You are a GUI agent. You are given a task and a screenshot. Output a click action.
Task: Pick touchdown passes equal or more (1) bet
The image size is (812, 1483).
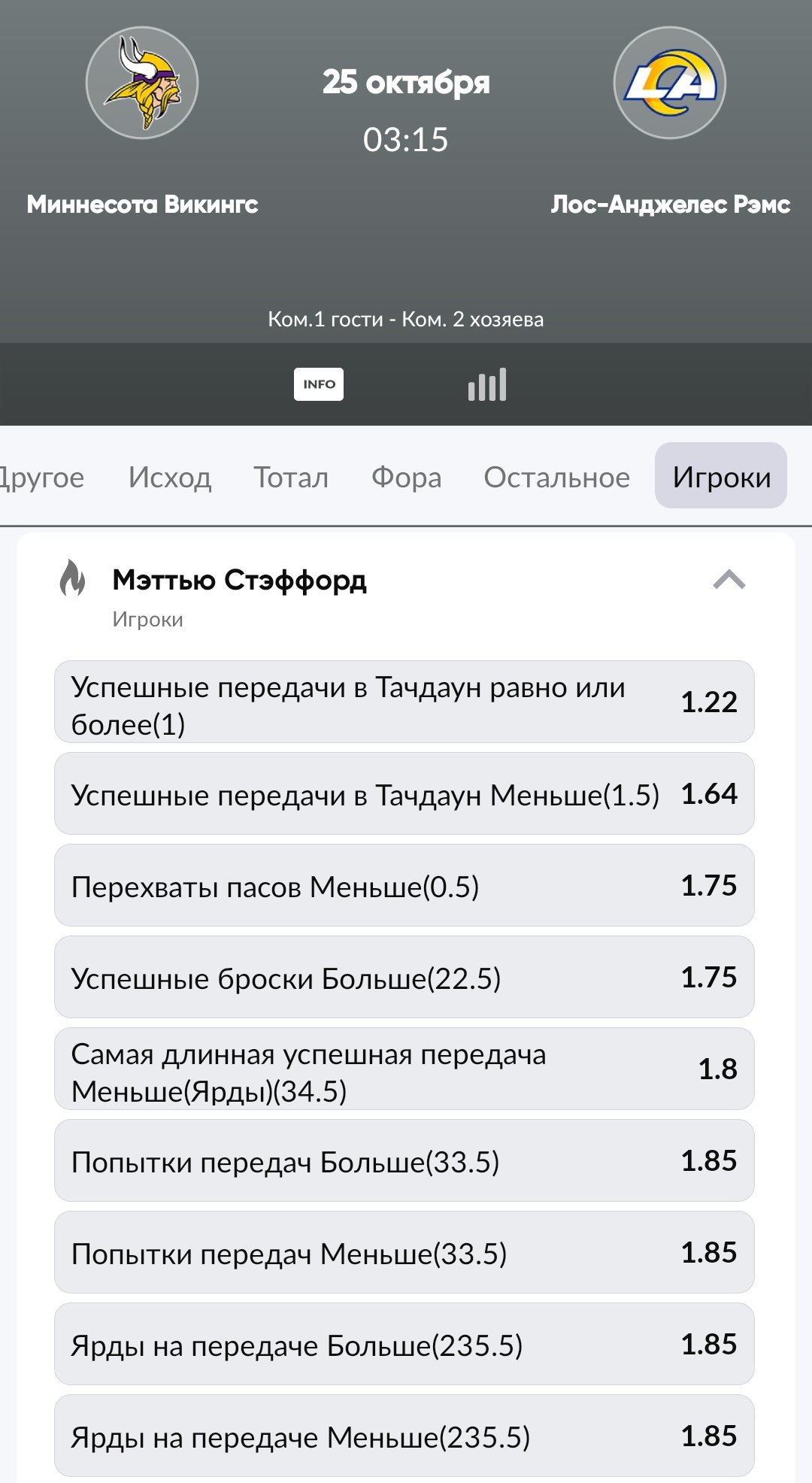(404, 702)
